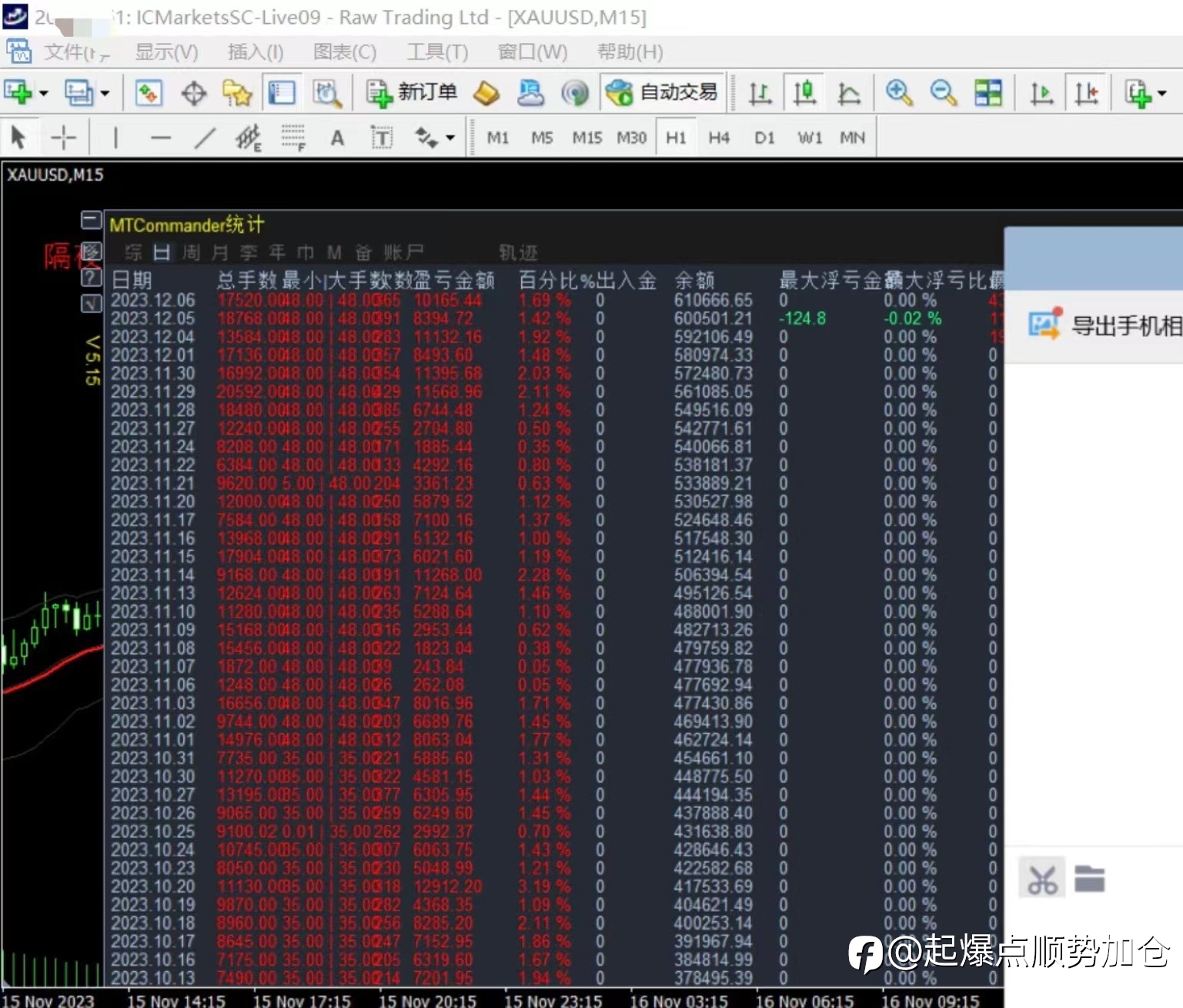Image resolution: width=1183 pixels, height=1008 pixels.
Task: Click the scissors icon in right panel
Action: click(1042, 878)
